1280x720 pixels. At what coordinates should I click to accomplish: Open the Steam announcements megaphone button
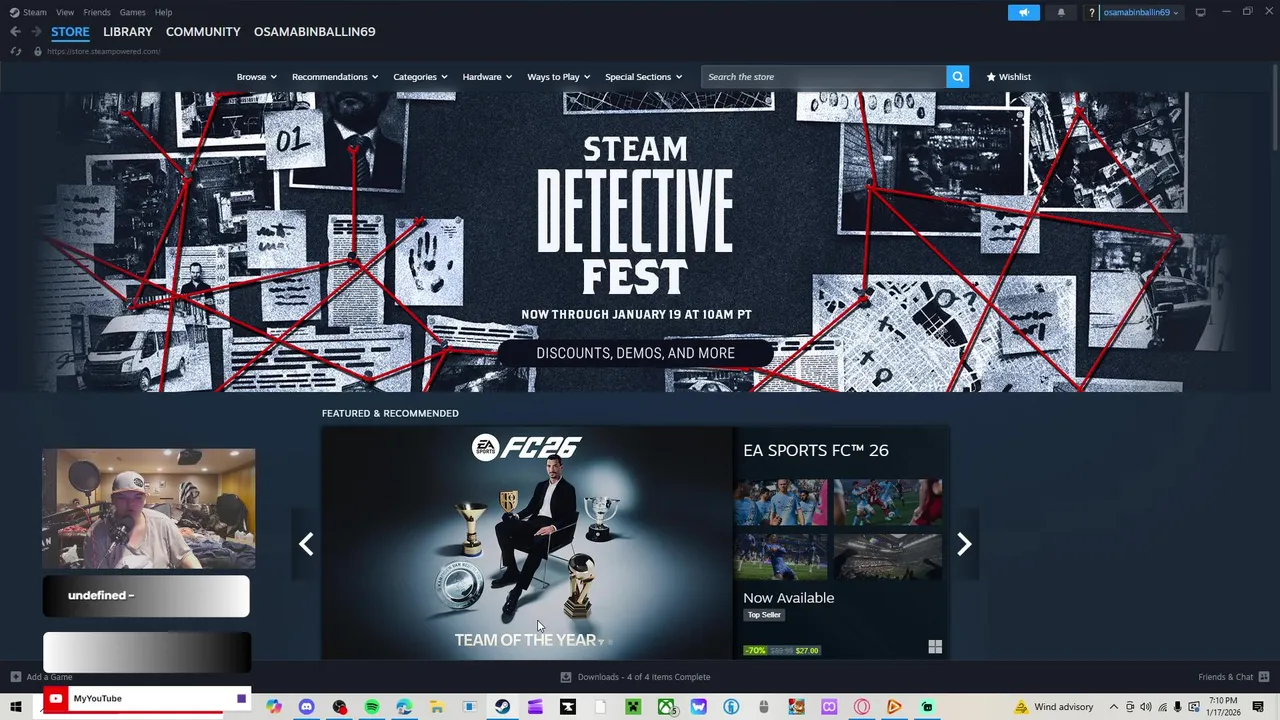click(1024, 12)
